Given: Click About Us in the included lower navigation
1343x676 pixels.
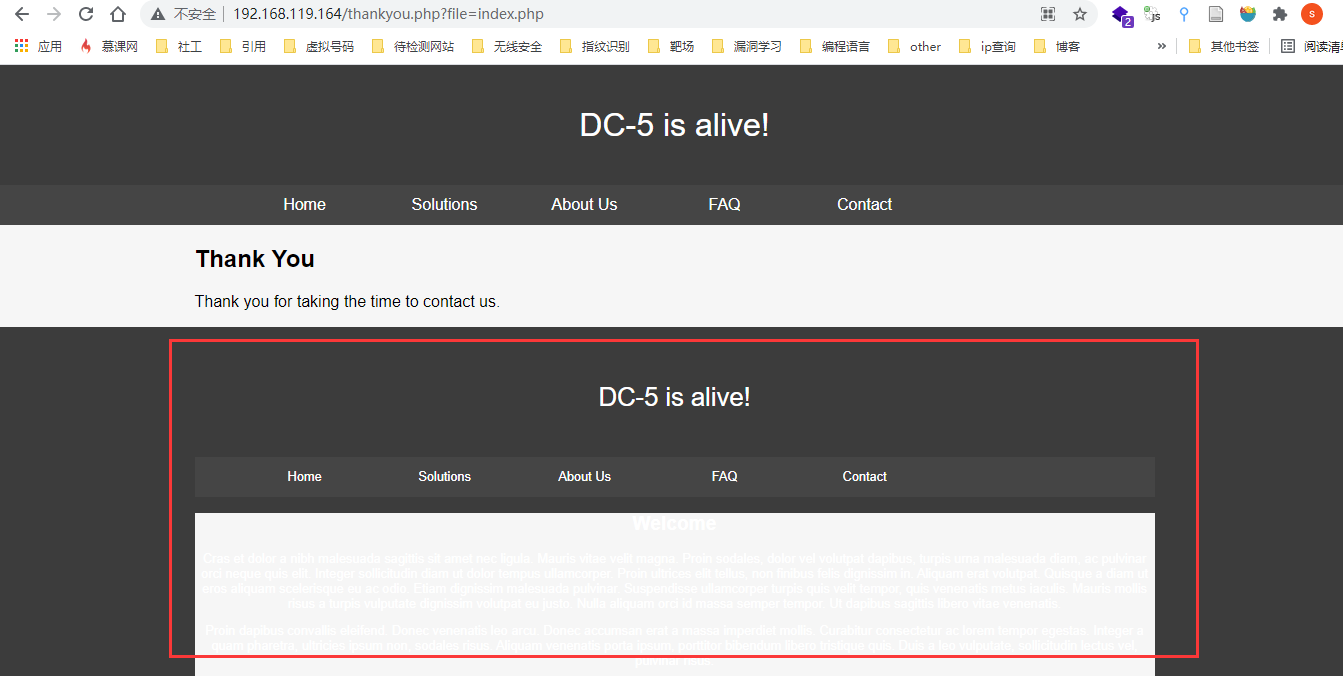Looking at the screenshot, I should [x=584, y=476].
